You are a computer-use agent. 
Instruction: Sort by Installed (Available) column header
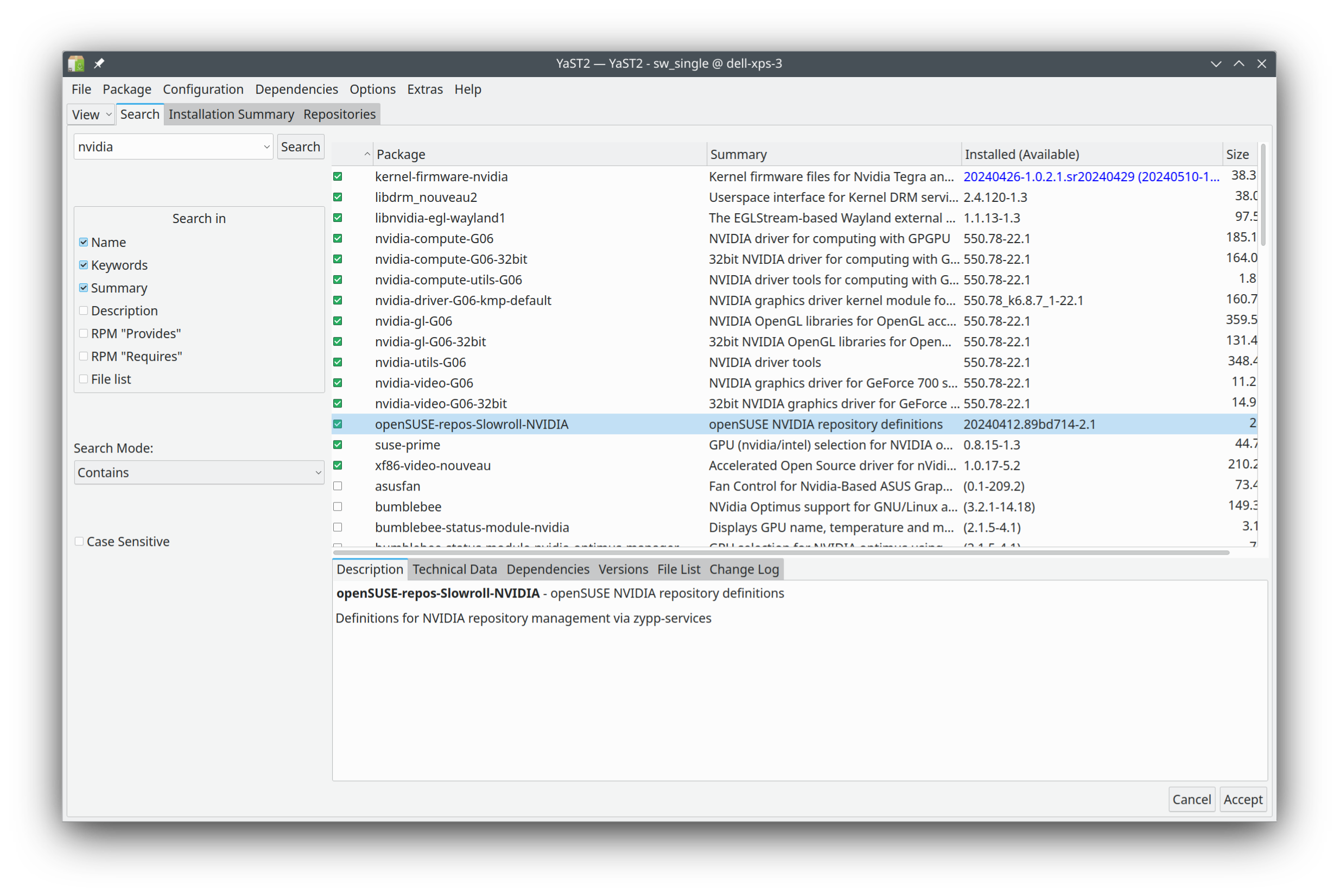[1091, 154]
